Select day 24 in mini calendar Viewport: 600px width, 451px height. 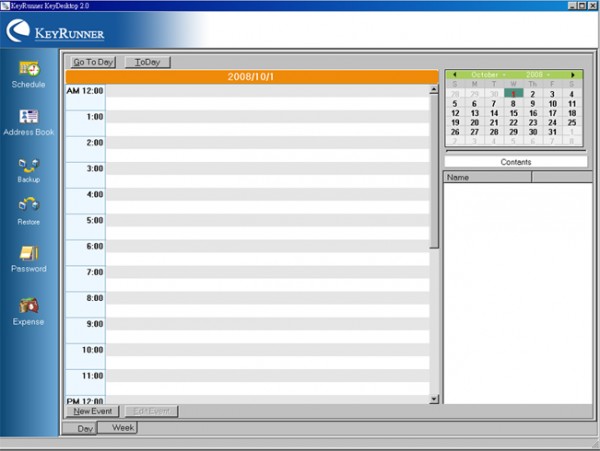553,122
